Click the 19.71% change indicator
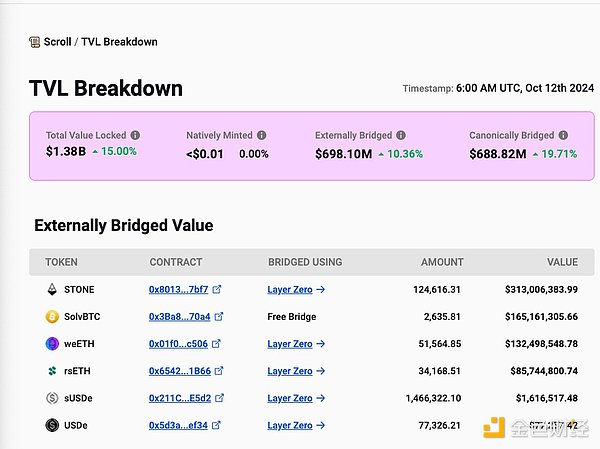 (555, 154)
